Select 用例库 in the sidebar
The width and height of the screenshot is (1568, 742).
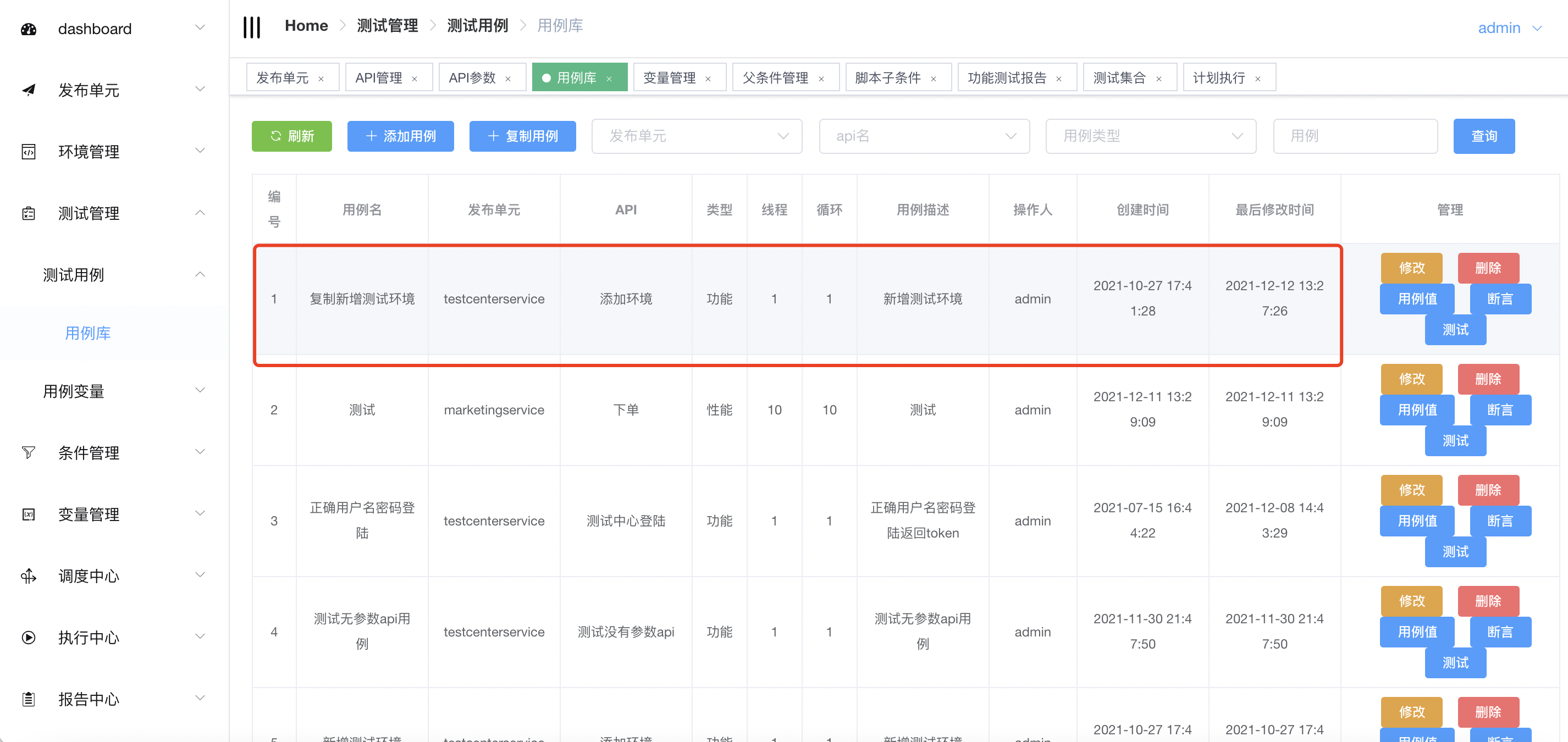coord(87,334)
